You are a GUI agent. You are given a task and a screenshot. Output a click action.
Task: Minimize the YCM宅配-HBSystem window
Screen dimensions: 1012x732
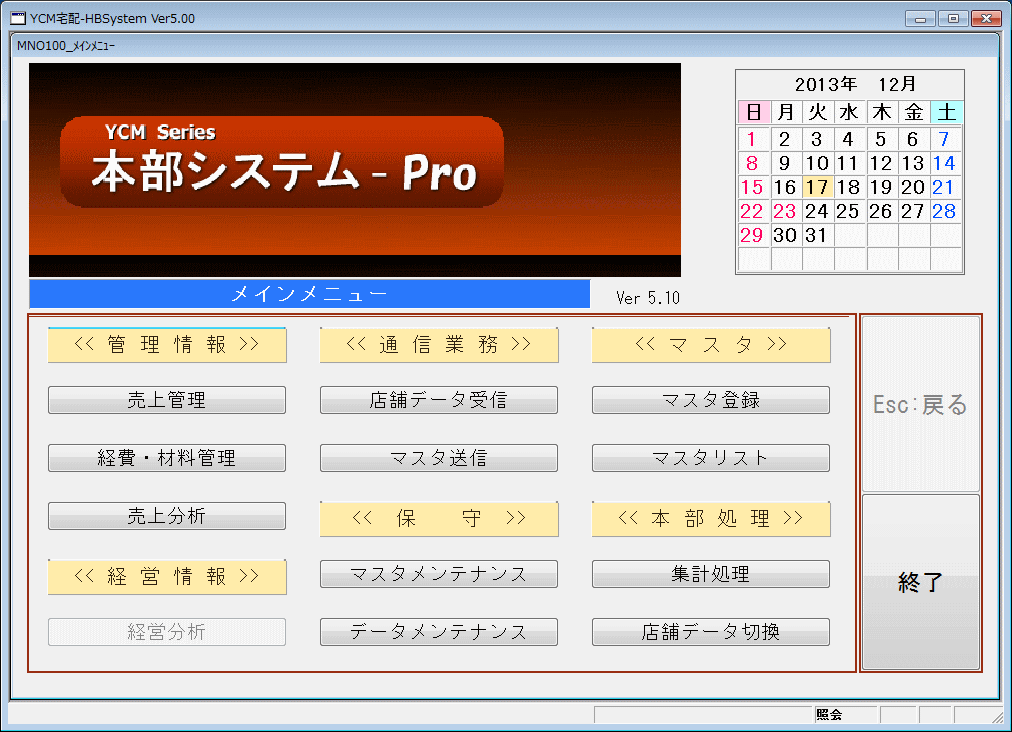920,19
